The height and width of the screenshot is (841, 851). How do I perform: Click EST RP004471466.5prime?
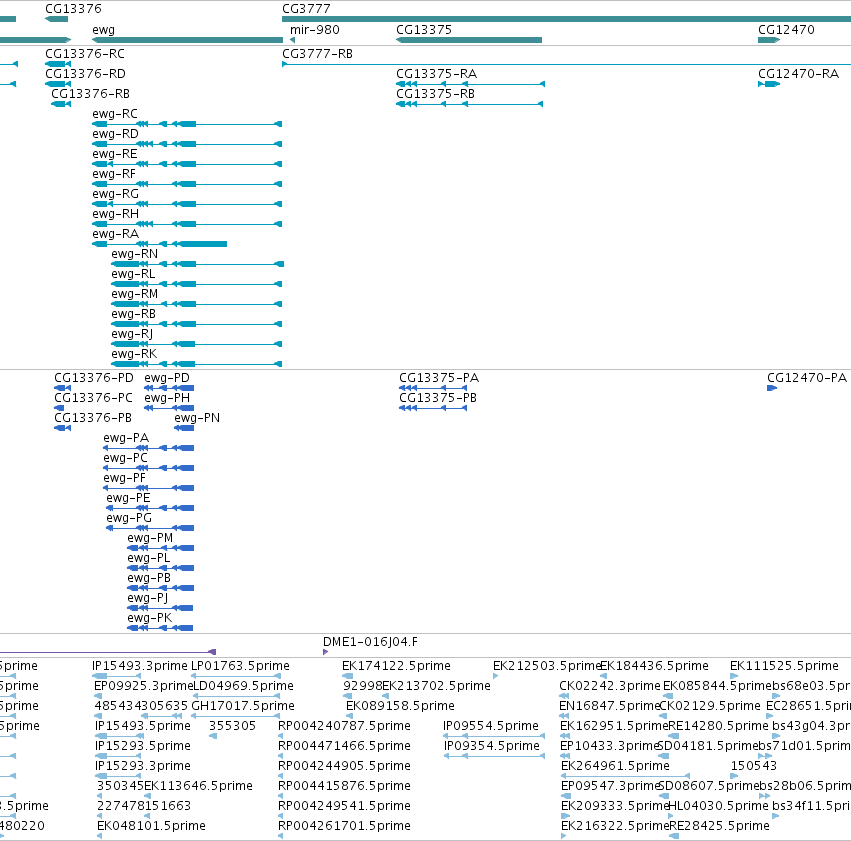click(x=281, y=756)
